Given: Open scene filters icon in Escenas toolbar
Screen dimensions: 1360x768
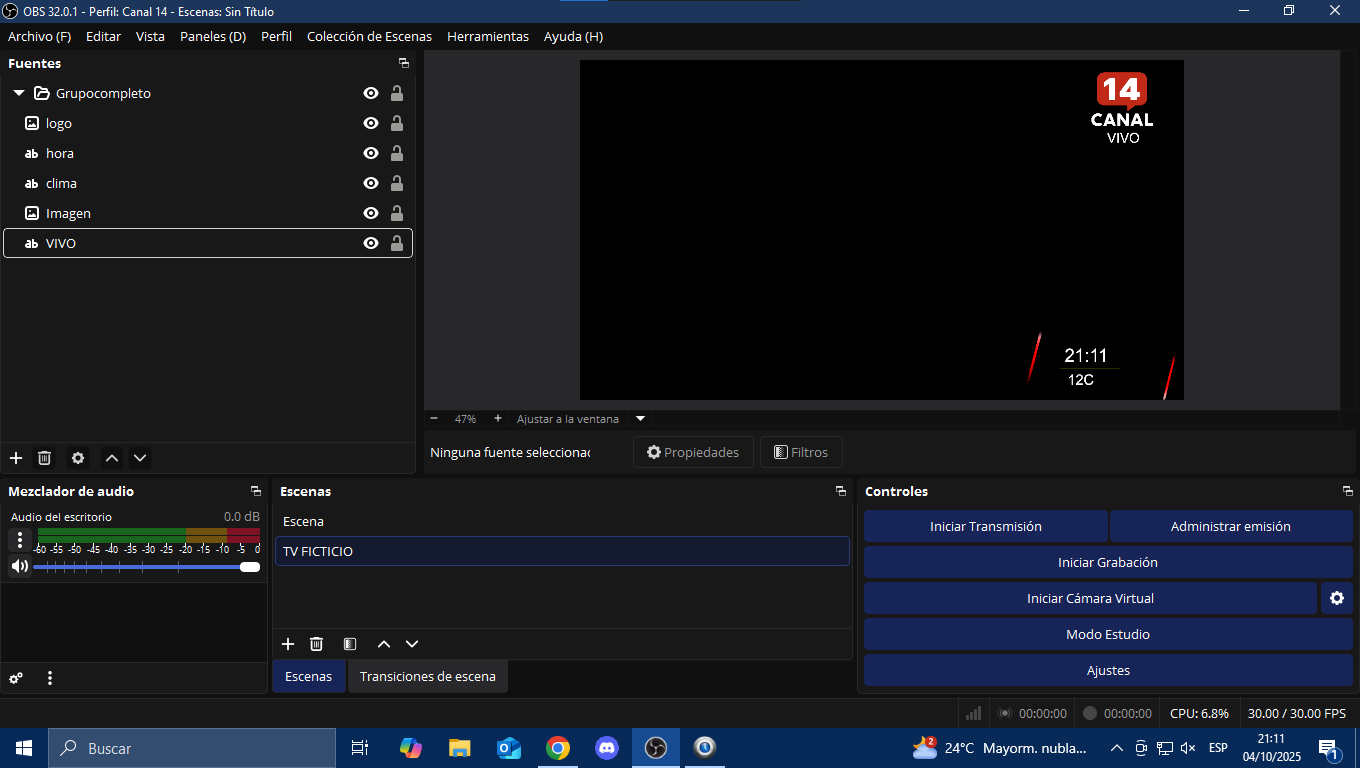Looking at the screenshot, I should 350,644.
